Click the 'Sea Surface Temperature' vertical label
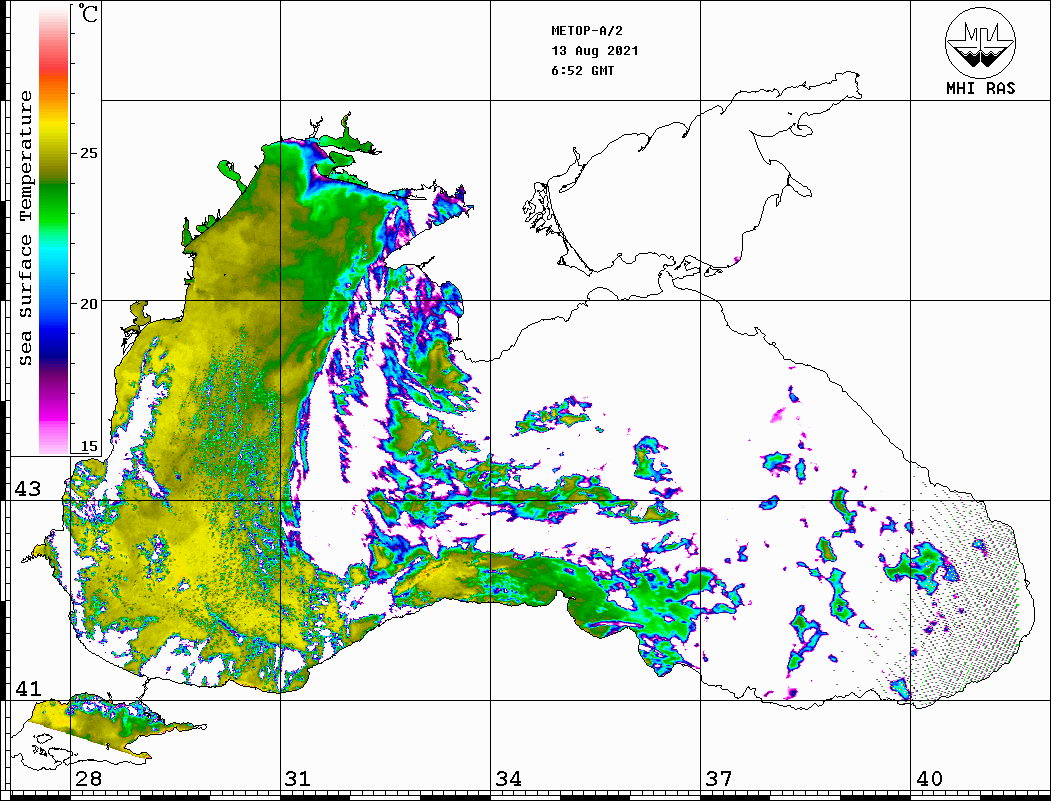Viewport: 1051px width, 801px height. (x=25, y=229)
